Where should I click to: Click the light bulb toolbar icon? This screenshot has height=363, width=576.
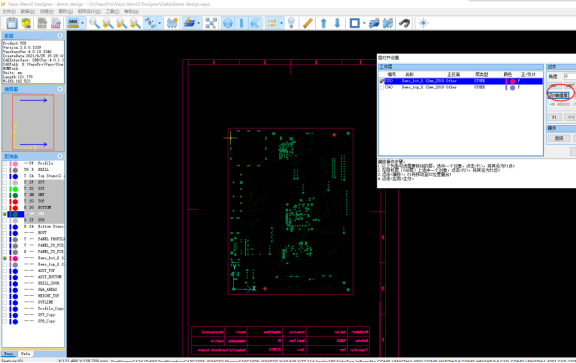coord(291,23)
